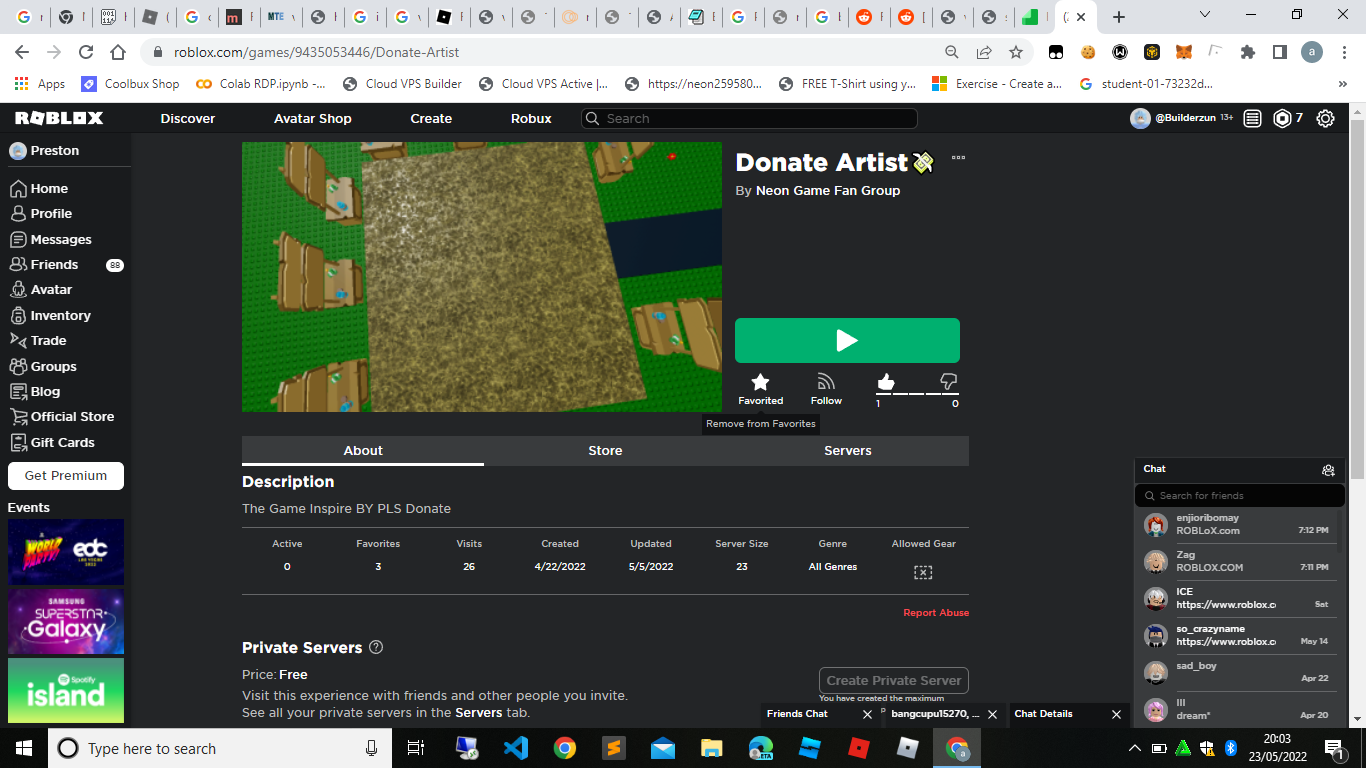Open the Chrome extensions puzzle icon
This screenshot has height=768, width=1366.
point(1247,52)
